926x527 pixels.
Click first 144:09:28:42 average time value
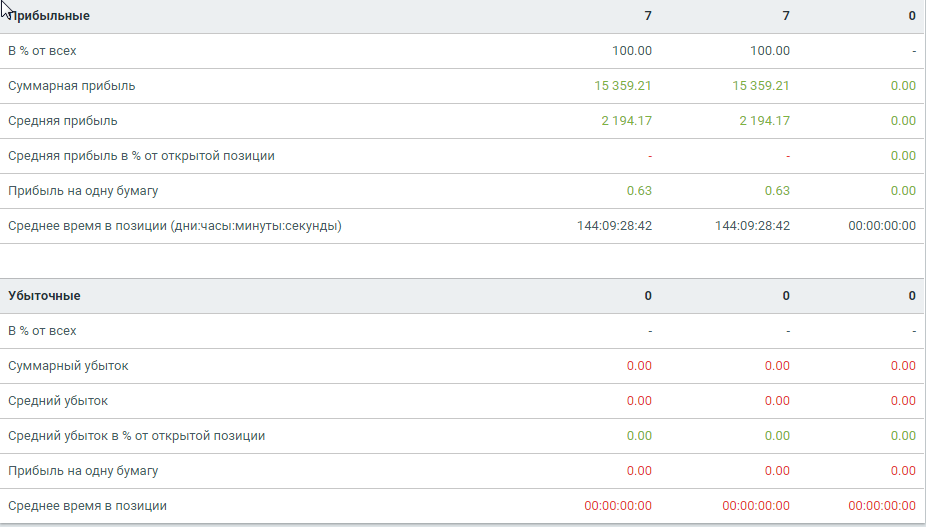click(614, 226)
